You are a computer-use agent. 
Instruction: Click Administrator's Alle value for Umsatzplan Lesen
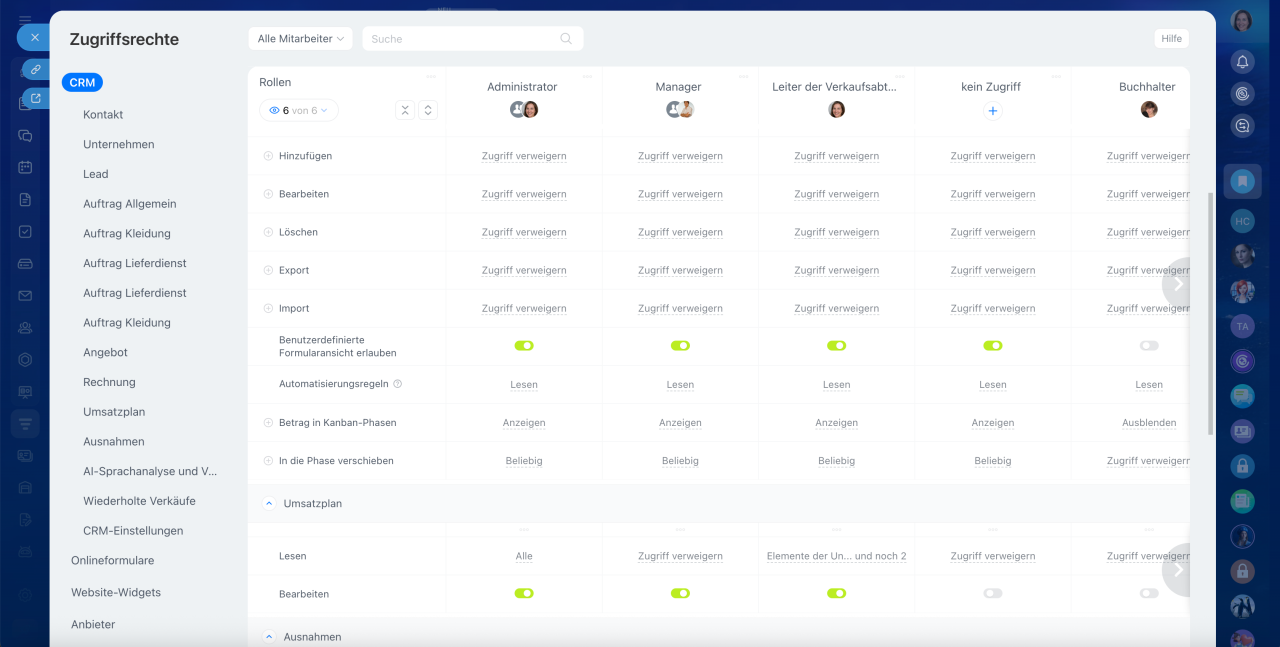click(x=524, y=556)
